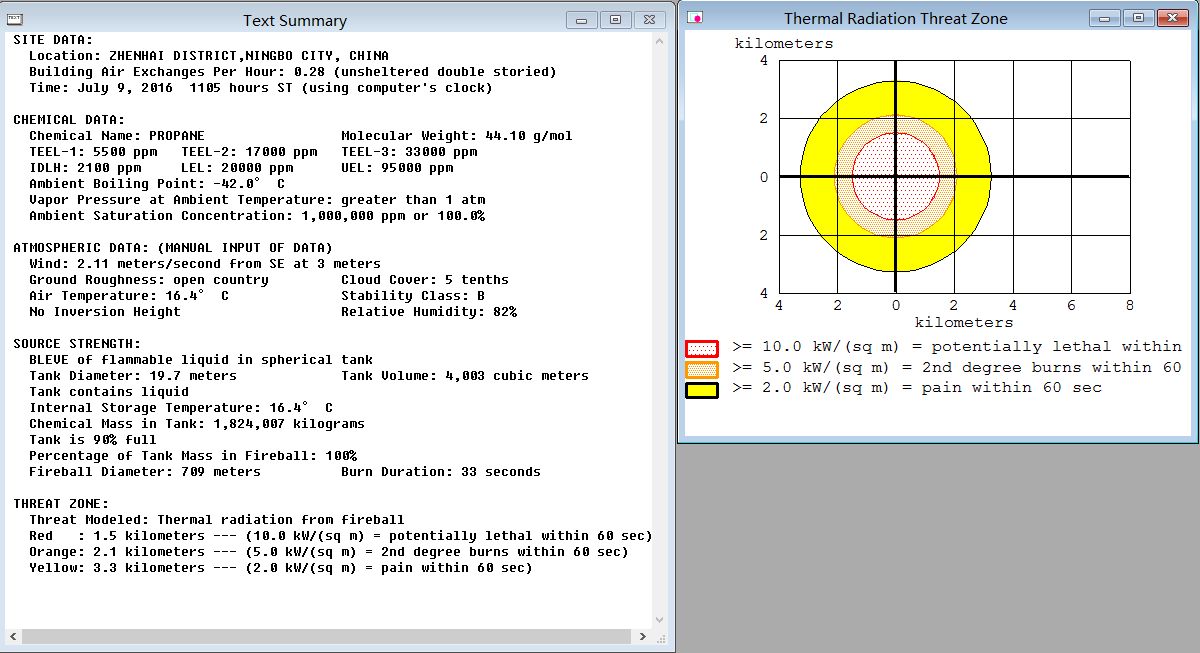Image resolution: width=1200 pixels, height=653 pixels.
Task: Click 'Burn Duration: 33 seconds' text
Action: pos(441,472)
